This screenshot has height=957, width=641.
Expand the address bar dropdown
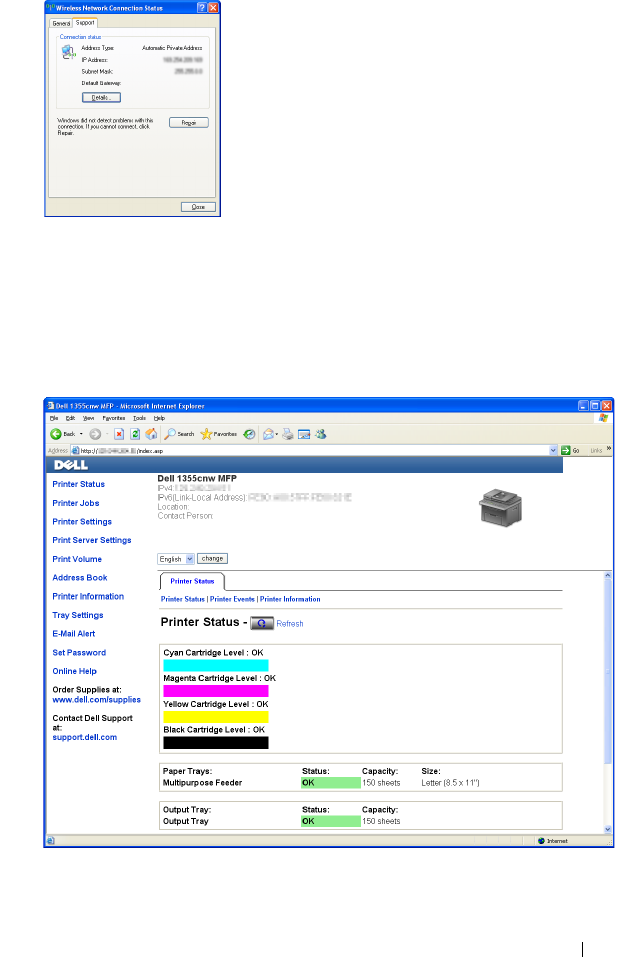point(553,450)
